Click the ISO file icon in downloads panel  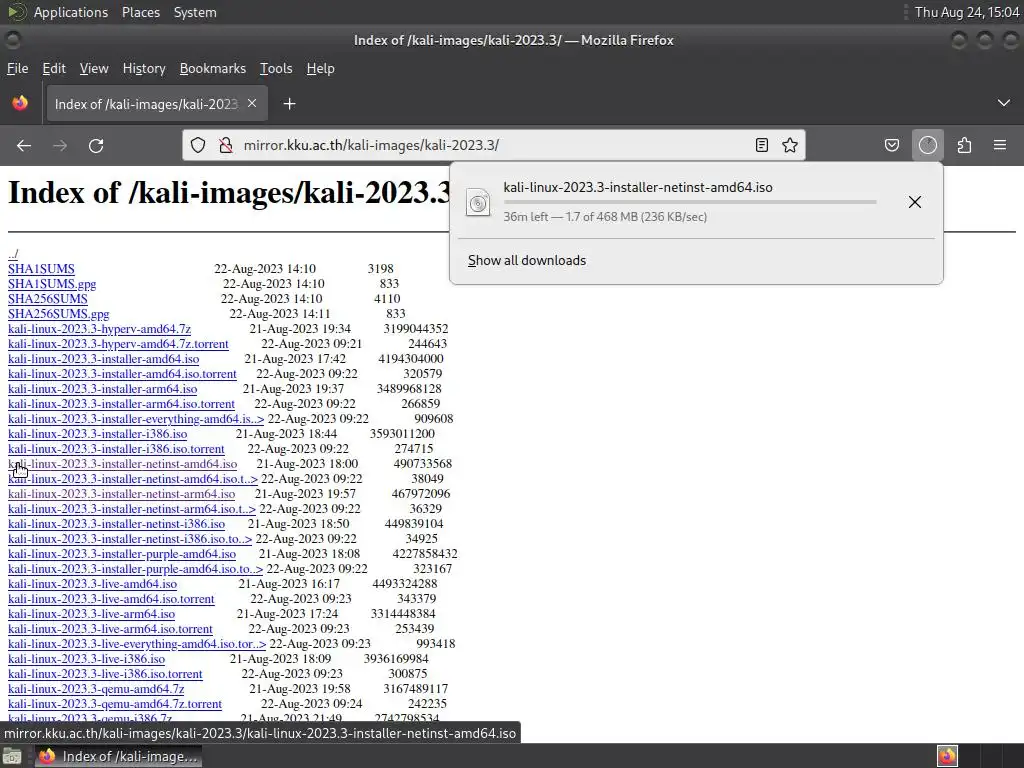(x=478, y=202)
